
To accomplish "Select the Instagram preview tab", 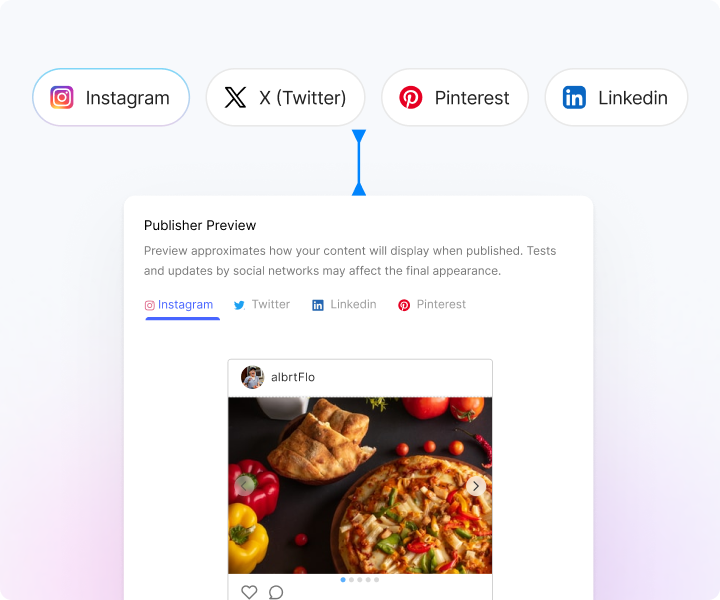I will [x=179, y=304].
